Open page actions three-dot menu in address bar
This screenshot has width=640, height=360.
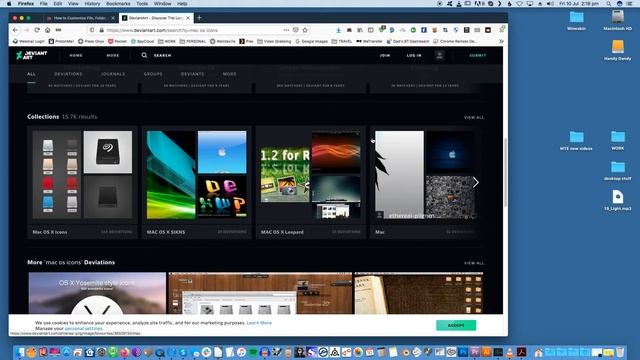click(x=286, y=30)
